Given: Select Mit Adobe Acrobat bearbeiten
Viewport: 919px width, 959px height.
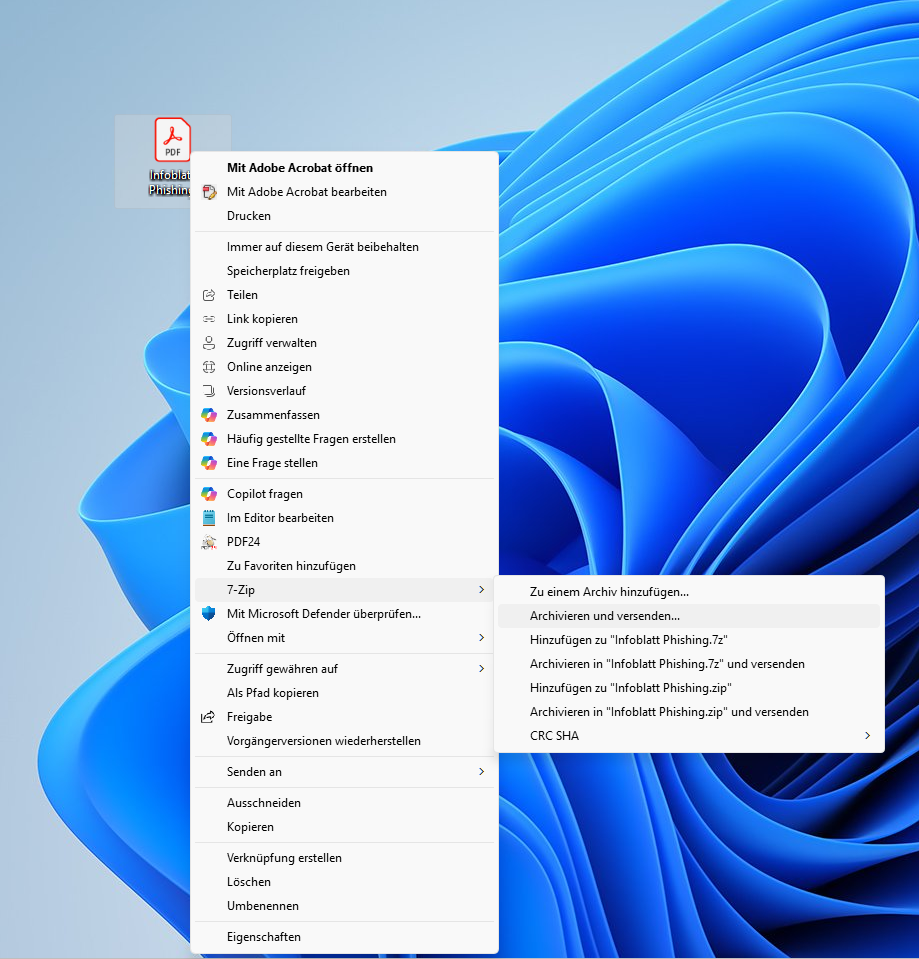Looking at the screenshot, I should [x=344, y=192].
